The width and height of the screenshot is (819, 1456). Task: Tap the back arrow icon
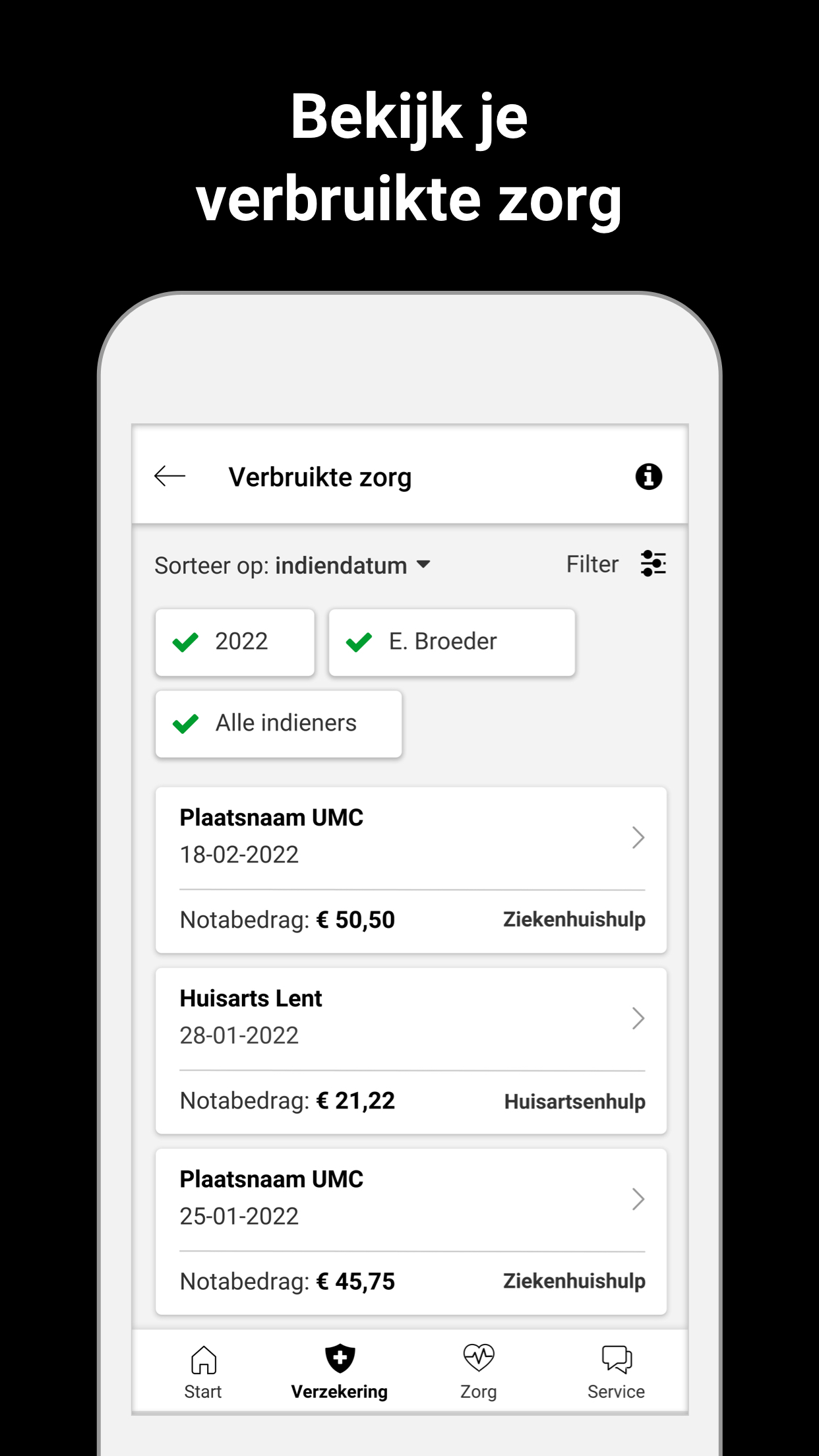pyautogui.click(x=169, y=476)
